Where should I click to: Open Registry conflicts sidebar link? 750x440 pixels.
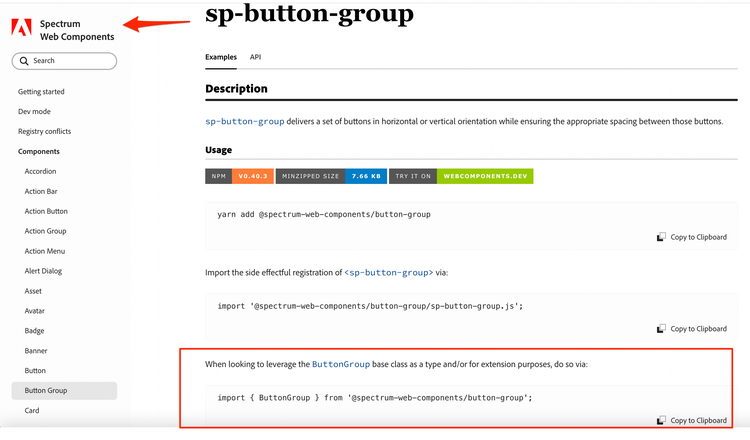coord(44,132)
